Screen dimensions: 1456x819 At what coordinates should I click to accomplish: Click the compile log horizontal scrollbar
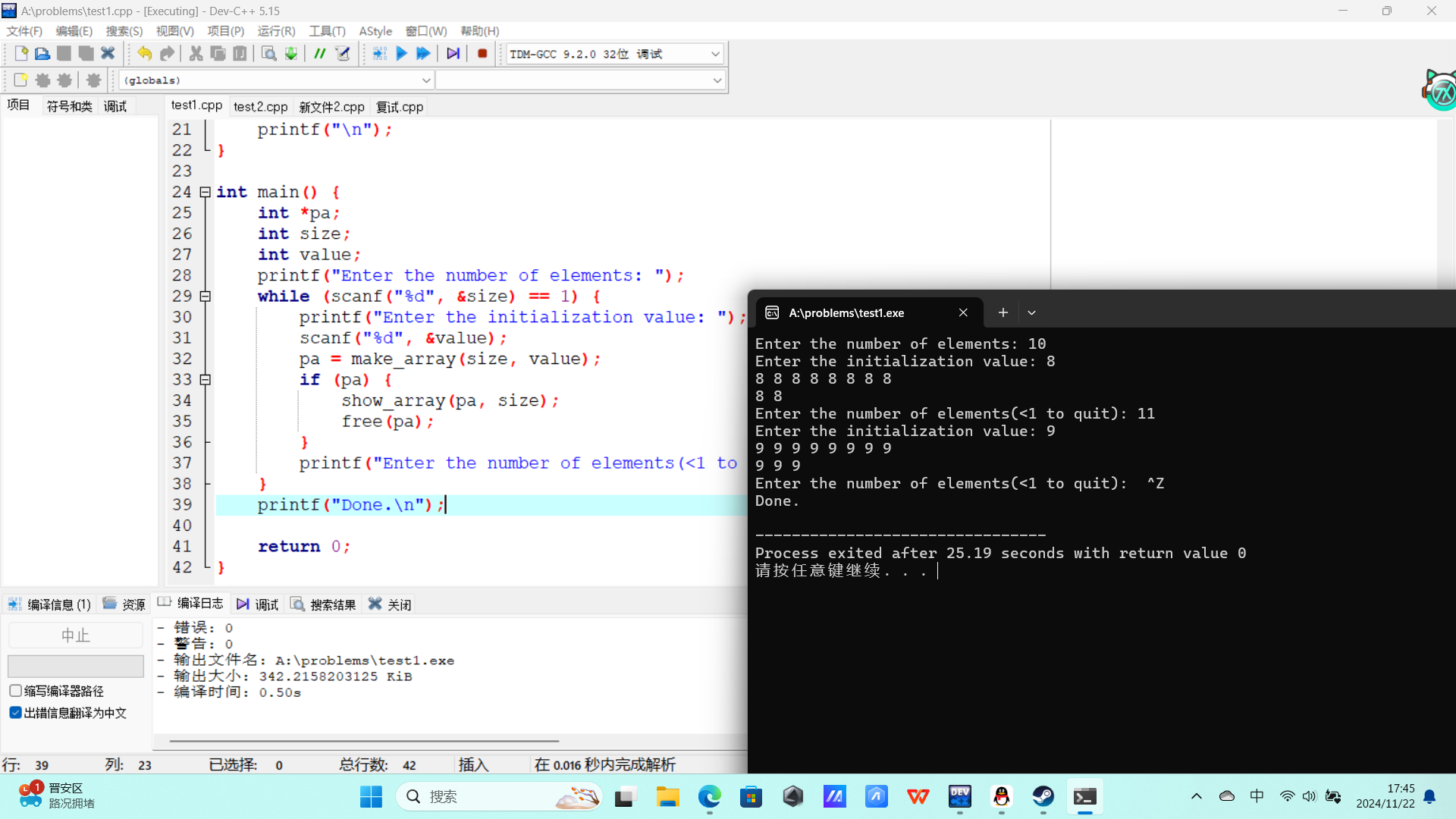click(364, 741)
